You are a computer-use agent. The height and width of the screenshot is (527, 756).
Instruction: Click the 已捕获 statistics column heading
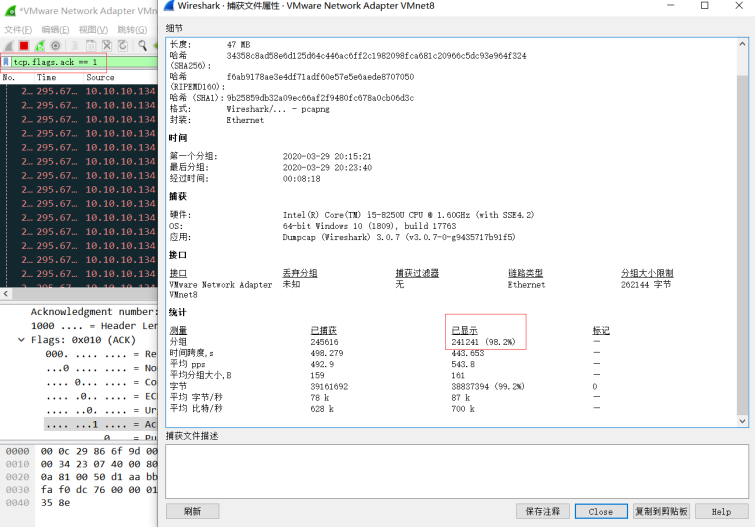(324, 331)
